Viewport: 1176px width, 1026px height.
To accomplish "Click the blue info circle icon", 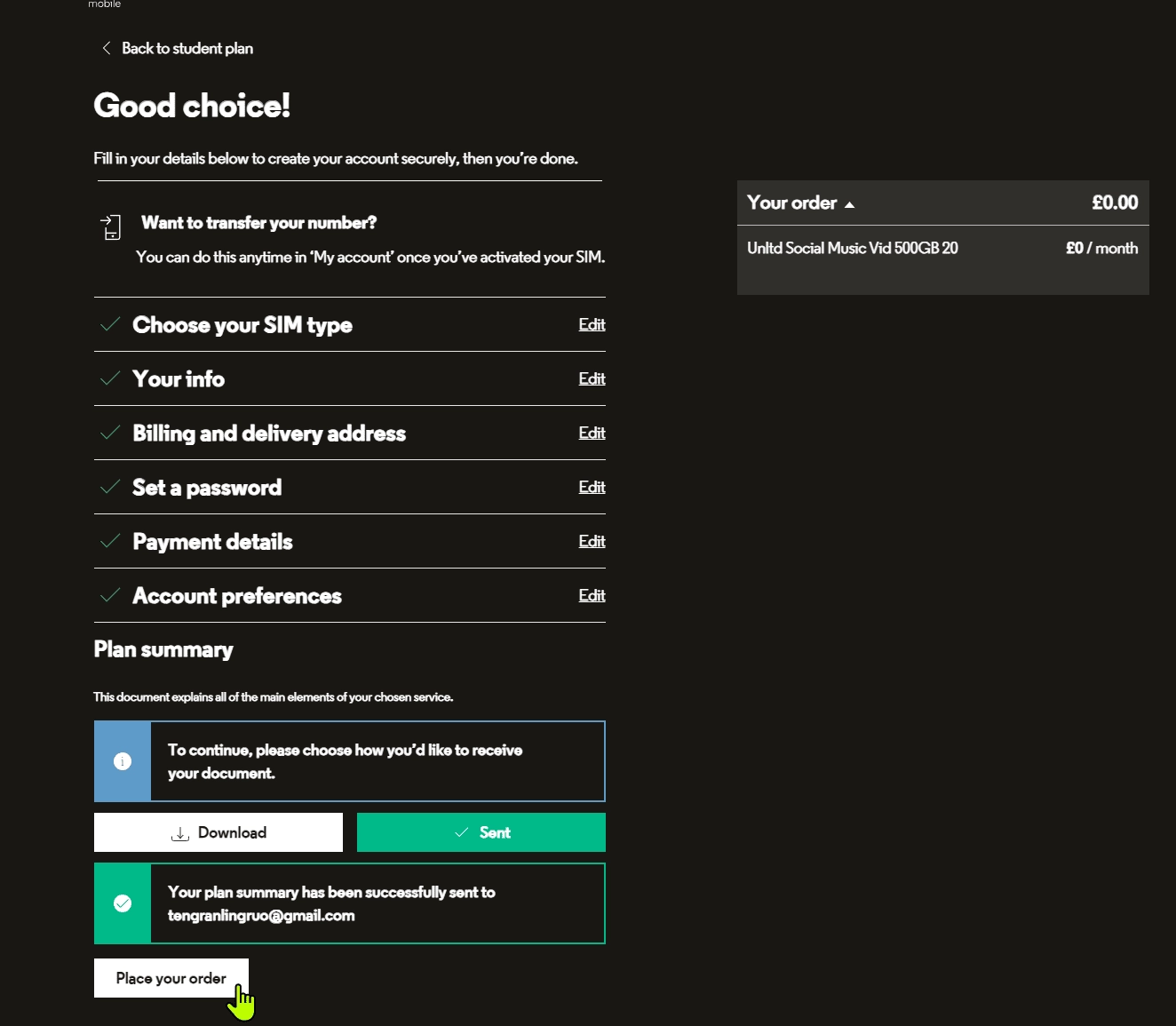I will [x=123, y=761].
